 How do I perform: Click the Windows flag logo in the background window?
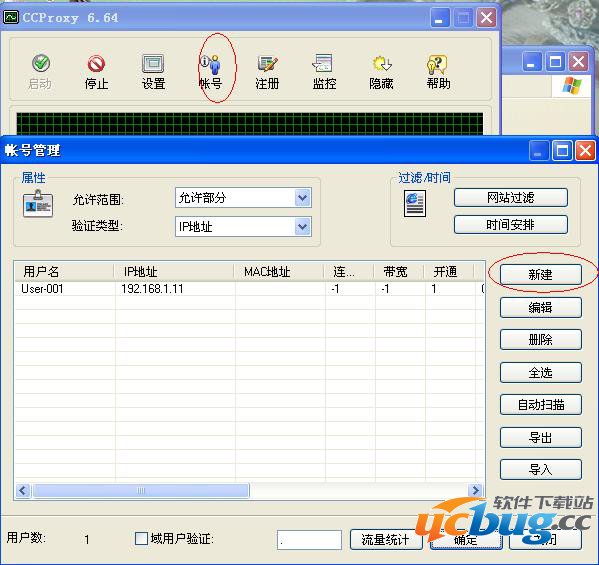[x=572, y=86]
